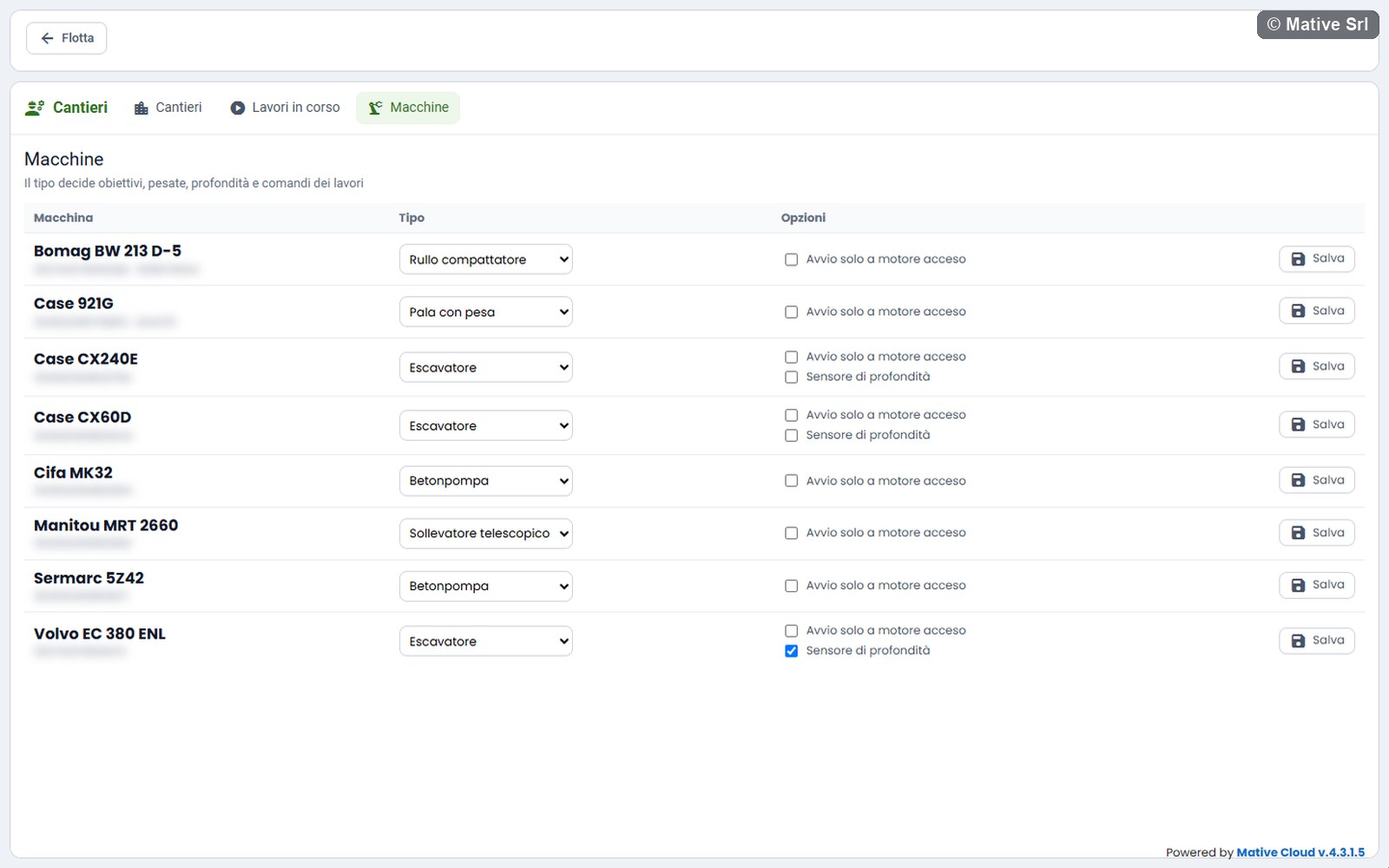This screenshot has width=1389, height=868.
Task: Open the Mative Cloud v.4.3.1.5 link
Action: (x=1300, y=852)
